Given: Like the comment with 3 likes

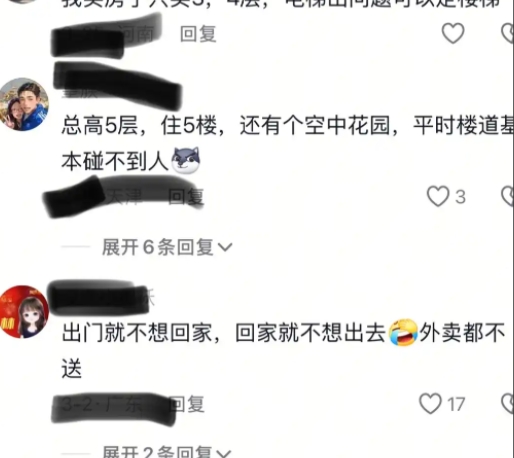Looking at the screenshot, I should pos(438,196).
